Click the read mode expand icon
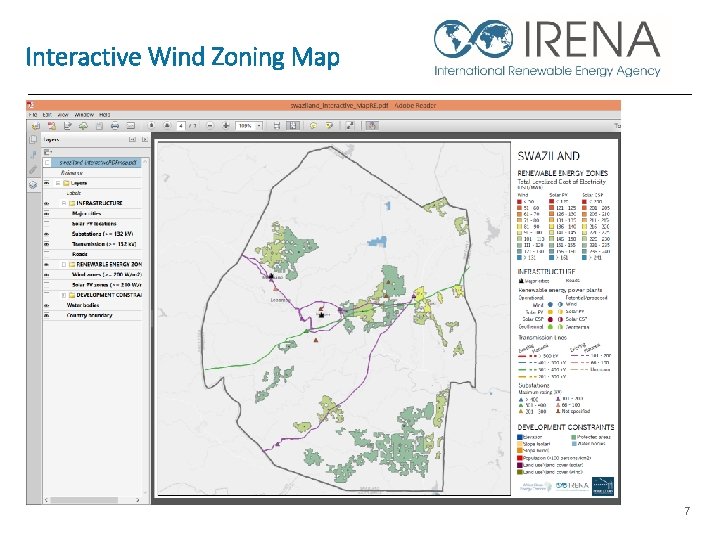Screen dimensions: 720x540 (350, 125)
